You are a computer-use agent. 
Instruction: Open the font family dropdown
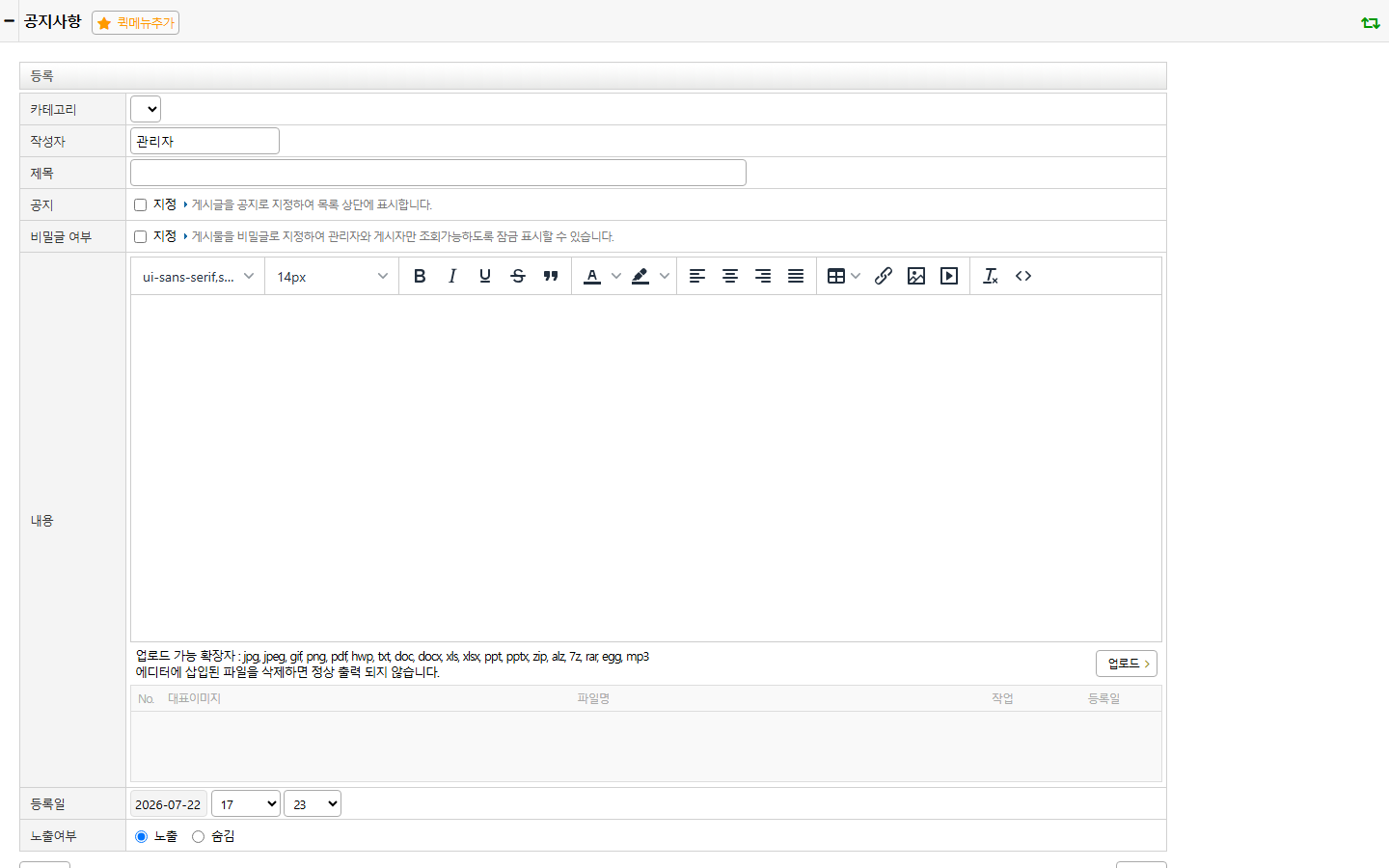tap(198, 276)
